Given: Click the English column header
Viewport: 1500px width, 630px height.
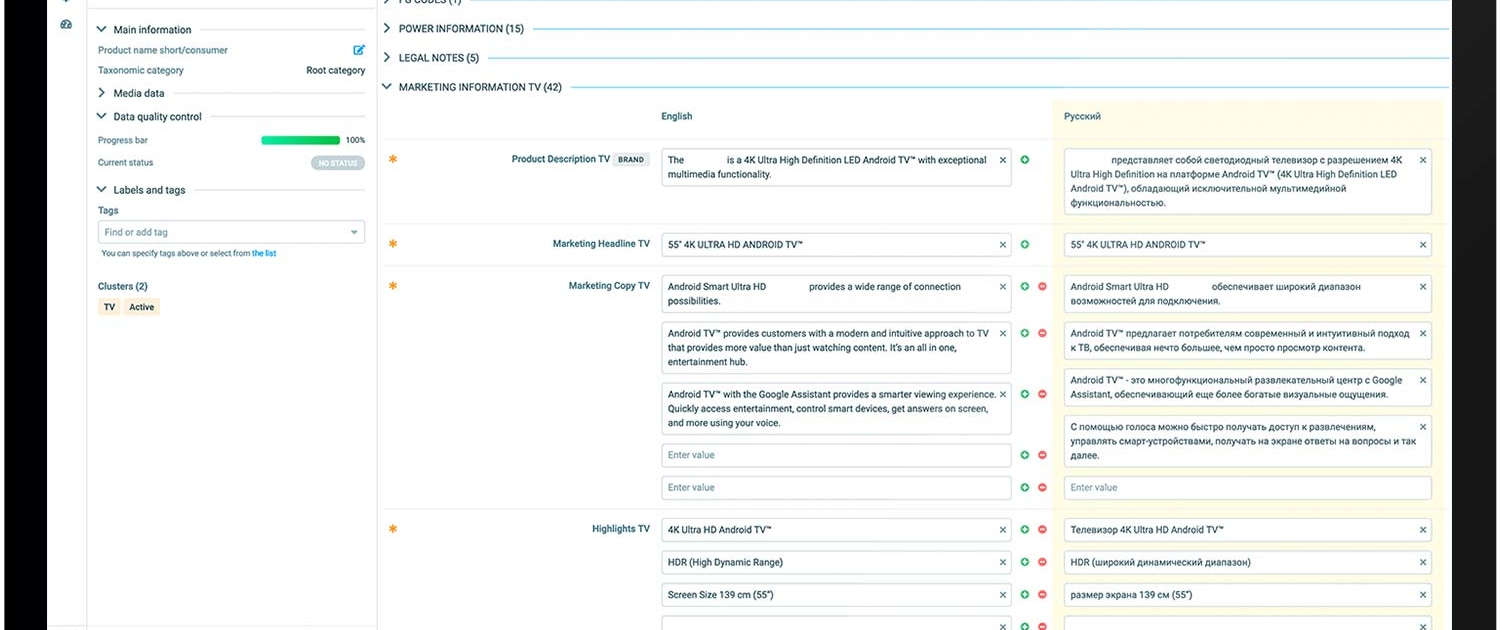Looking at the screenshot, I should coord(677,117).
